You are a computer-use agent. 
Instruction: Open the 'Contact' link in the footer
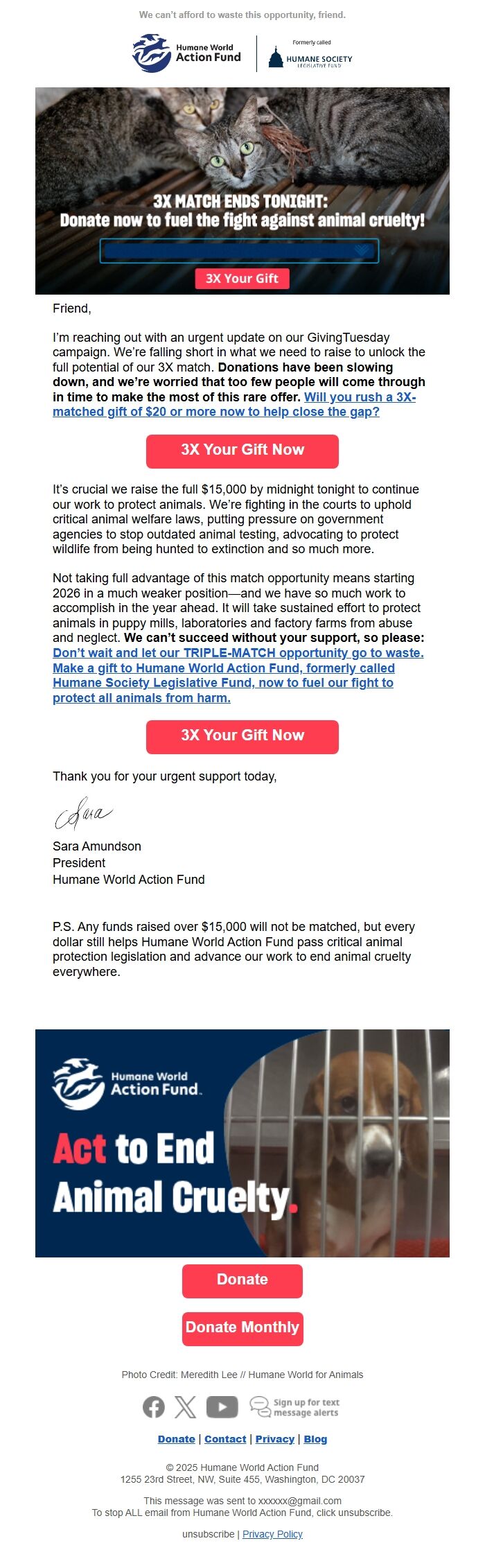coord(225,1438)
